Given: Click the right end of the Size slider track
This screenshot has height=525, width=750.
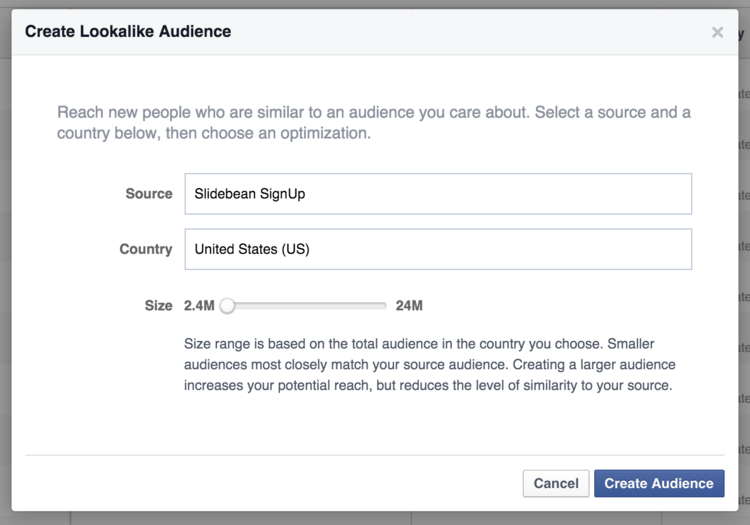Looking at the screenshot, I should coord(384,305).
